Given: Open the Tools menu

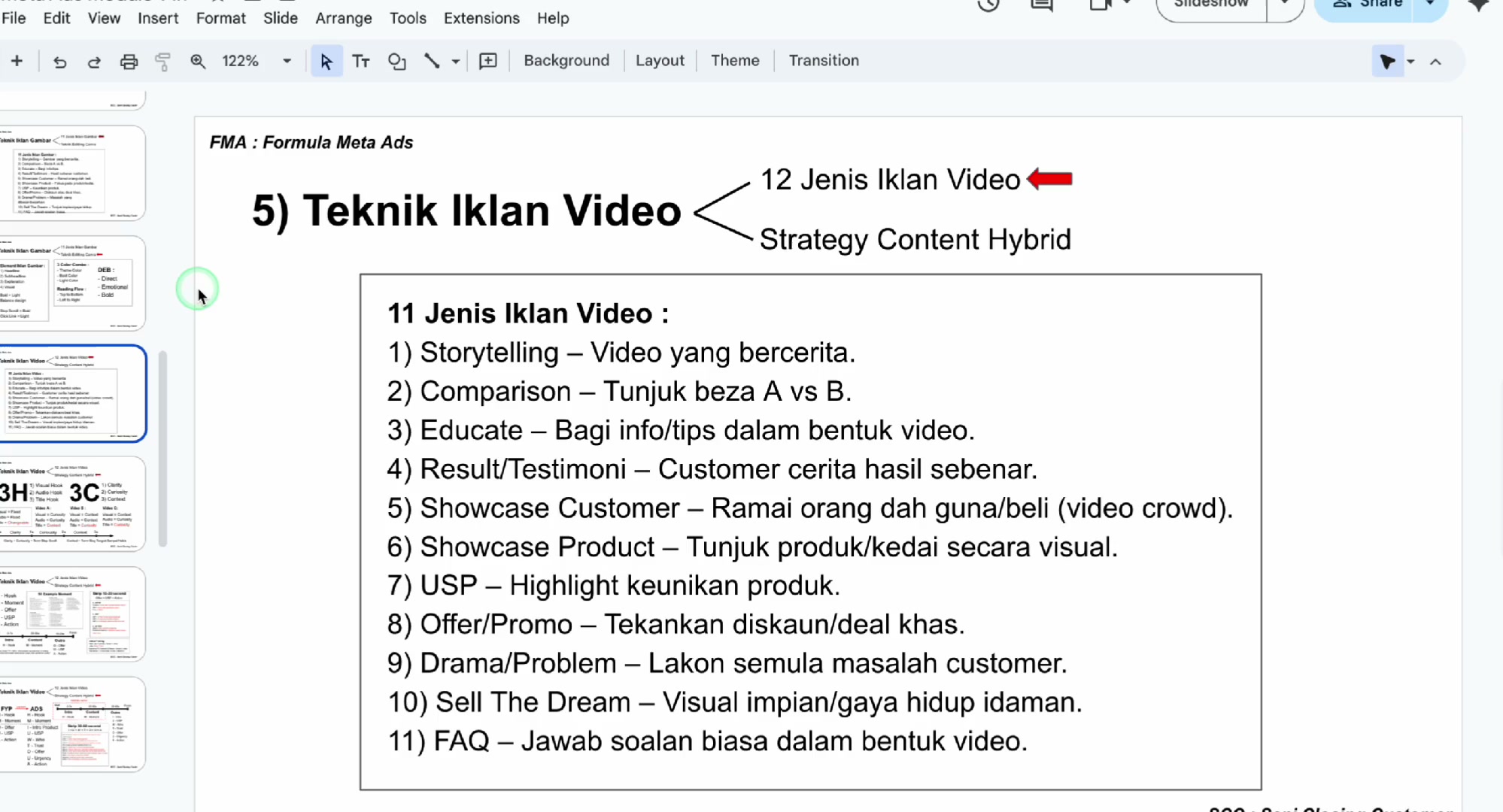Looking at the screenshot, I should coord(408,18).
